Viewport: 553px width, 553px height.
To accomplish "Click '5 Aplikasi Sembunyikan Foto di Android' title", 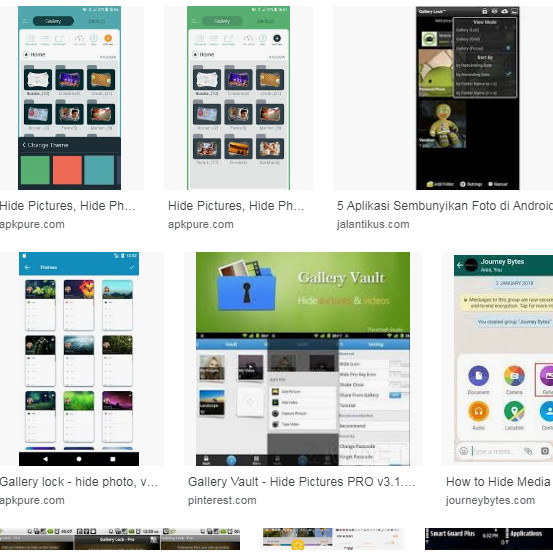I will 445,206.
